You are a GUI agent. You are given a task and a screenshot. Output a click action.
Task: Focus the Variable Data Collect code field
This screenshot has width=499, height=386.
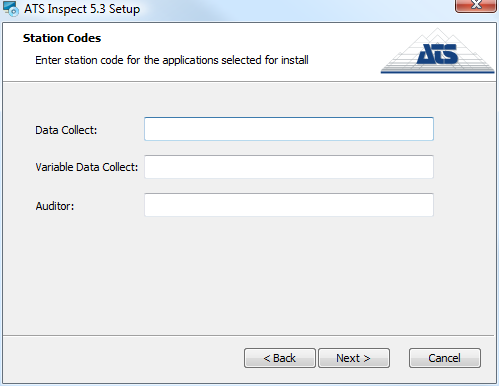(x=289, y=167)
